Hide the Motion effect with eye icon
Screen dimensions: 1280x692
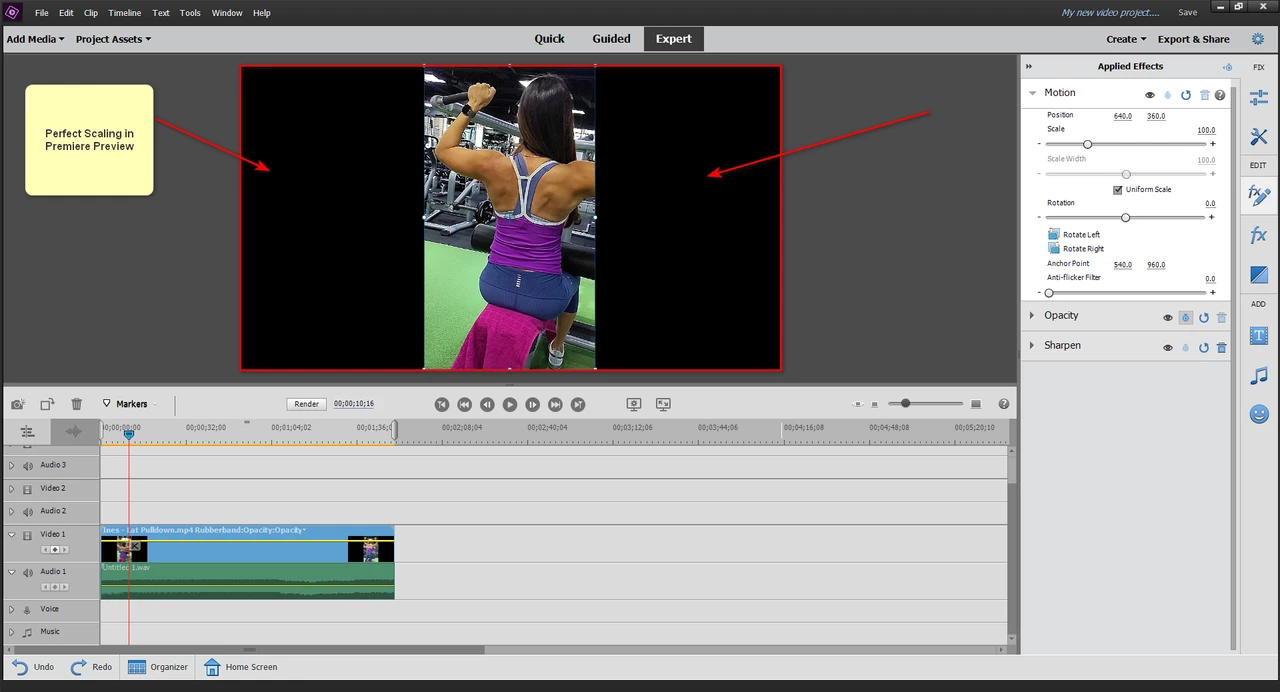(1150, 95)
